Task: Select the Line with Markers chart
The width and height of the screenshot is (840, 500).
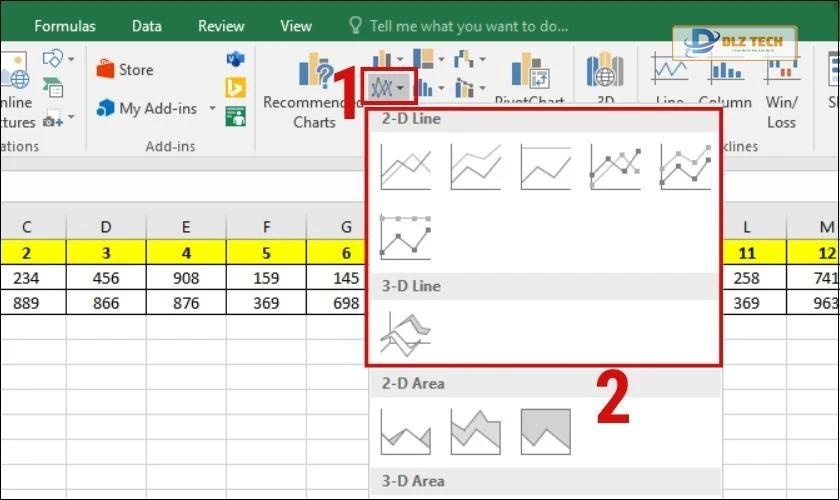Action: 615,167
